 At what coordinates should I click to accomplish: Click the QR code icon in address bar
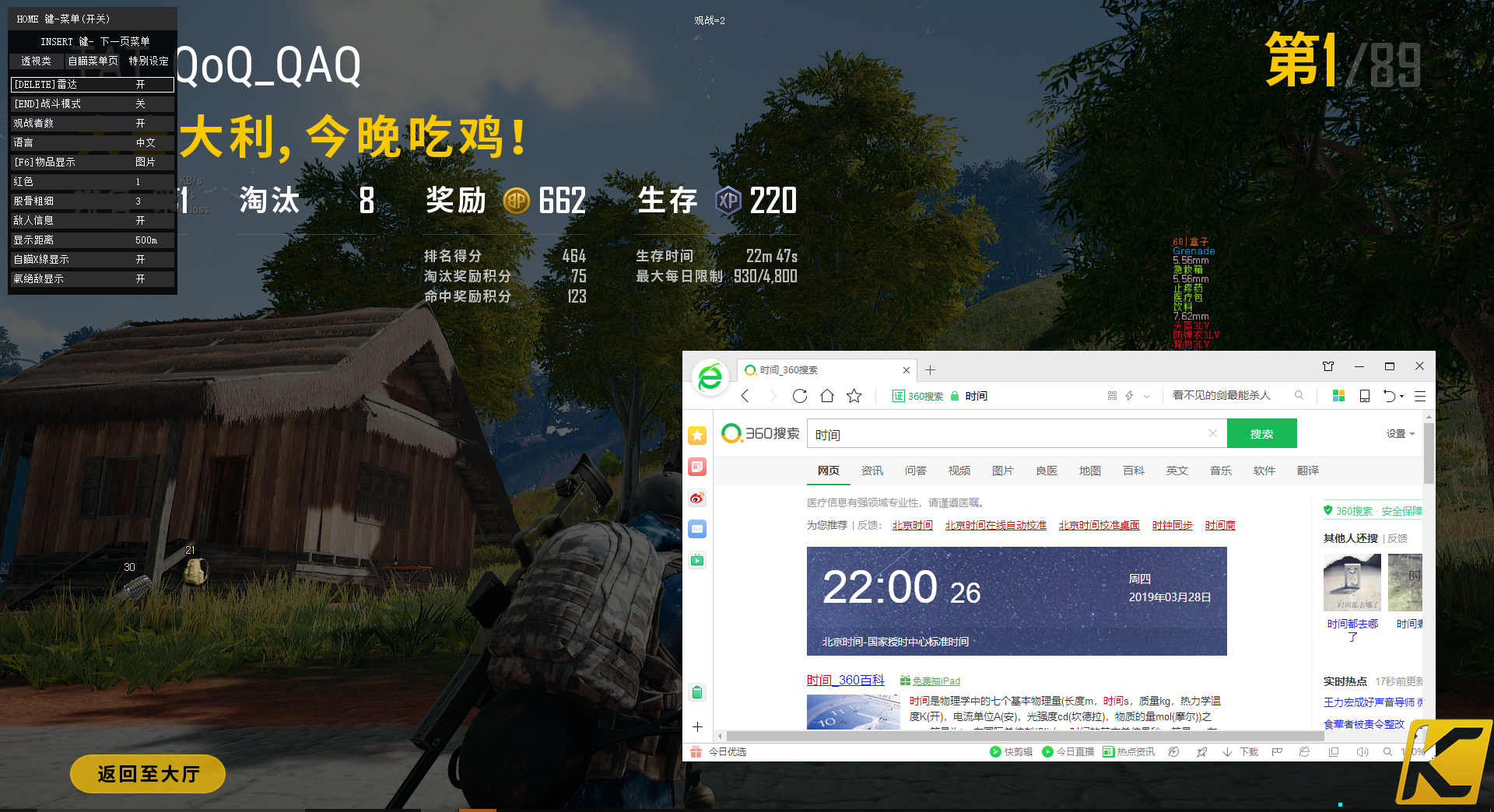point(1112,396)
